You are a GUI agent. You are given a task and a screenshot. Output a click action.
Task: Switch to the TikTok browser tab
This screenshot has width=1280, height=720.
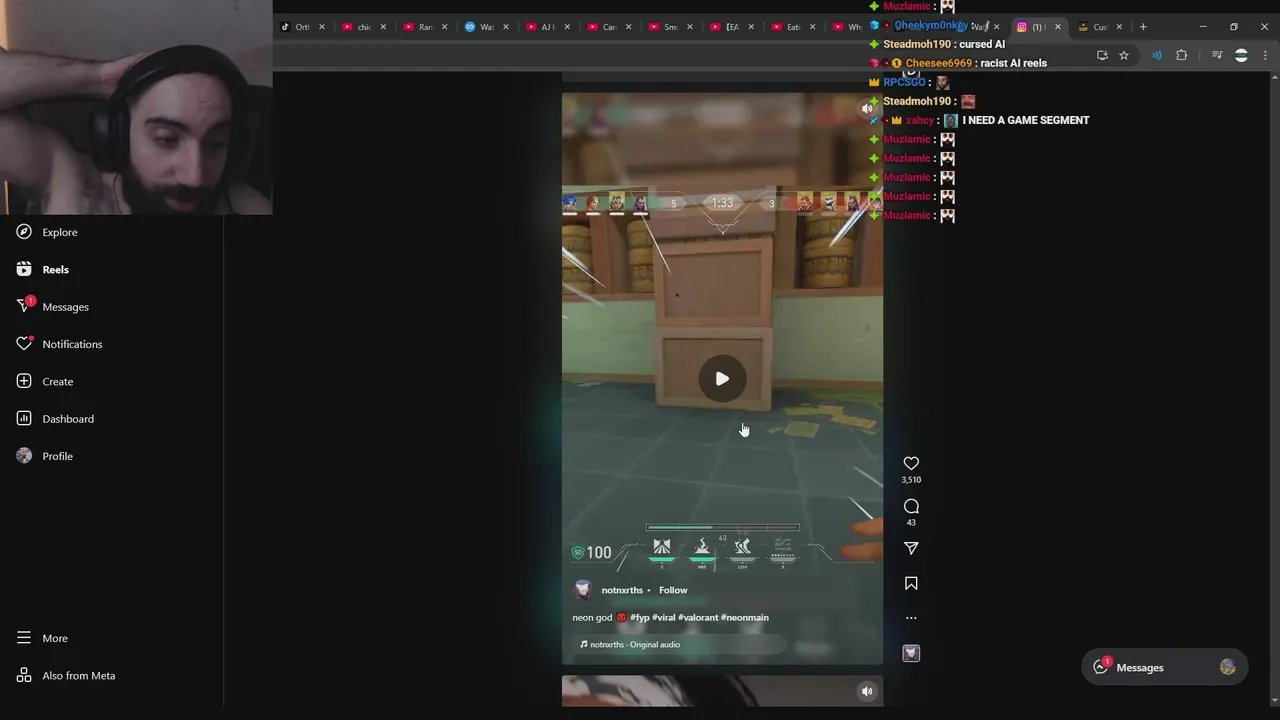[301, 27]
